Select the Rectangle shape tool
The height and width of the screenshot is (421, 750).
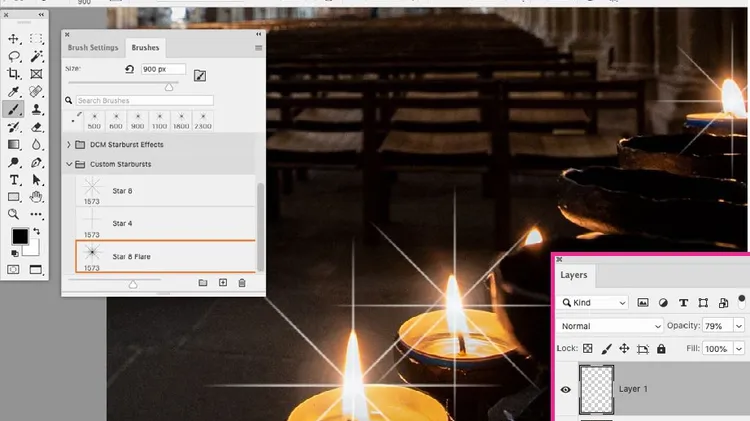tap(13, 197)
